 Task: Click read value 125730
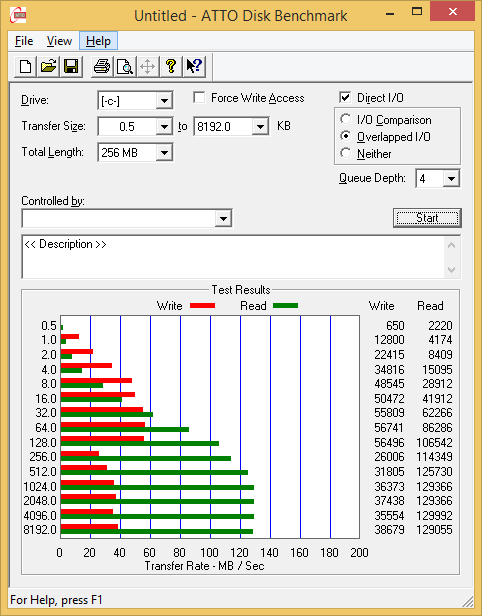click(434, 472)
